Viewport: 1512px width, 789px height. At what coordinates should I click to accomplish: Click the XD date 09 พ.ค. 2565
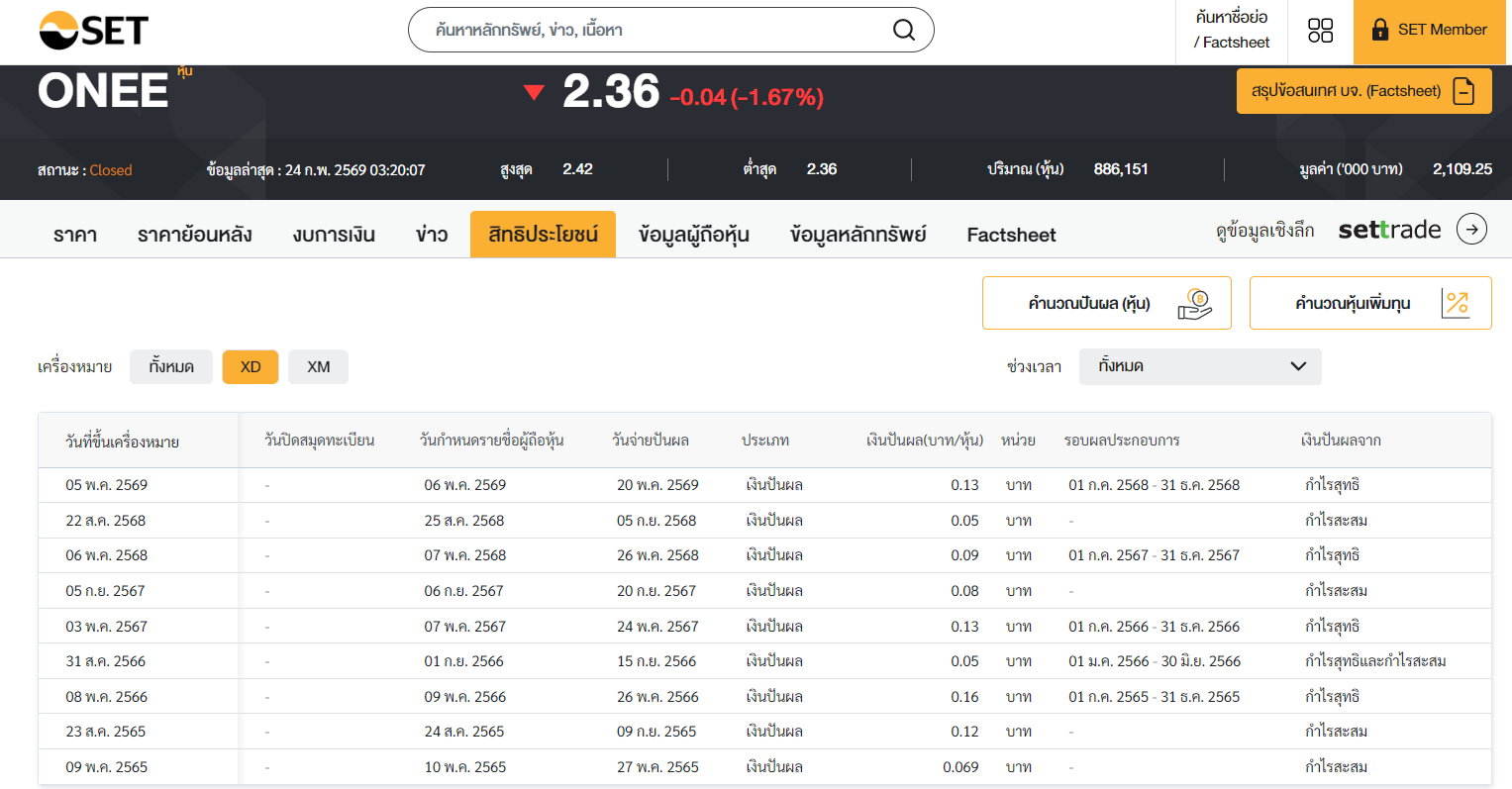tap(107, 767)
